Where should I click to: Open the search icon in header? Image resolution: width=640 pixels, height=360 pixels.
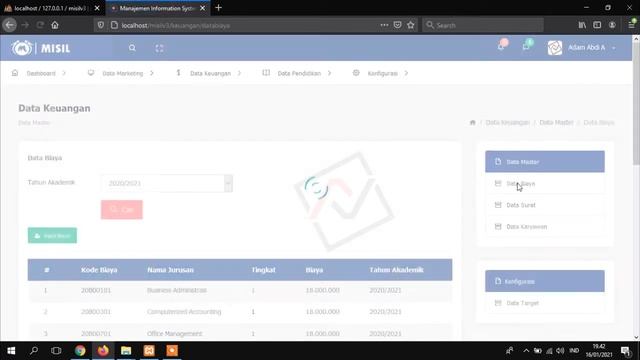[132, 48]
